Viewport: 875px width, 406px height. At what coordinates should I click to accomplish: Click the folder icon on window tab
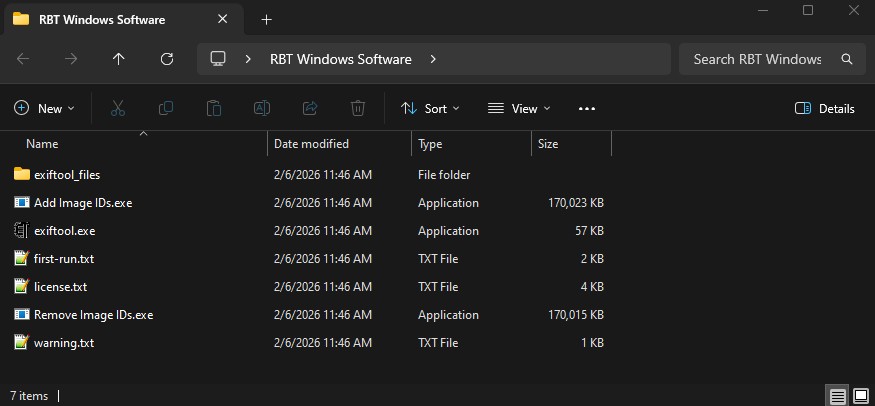coord(21,19)
